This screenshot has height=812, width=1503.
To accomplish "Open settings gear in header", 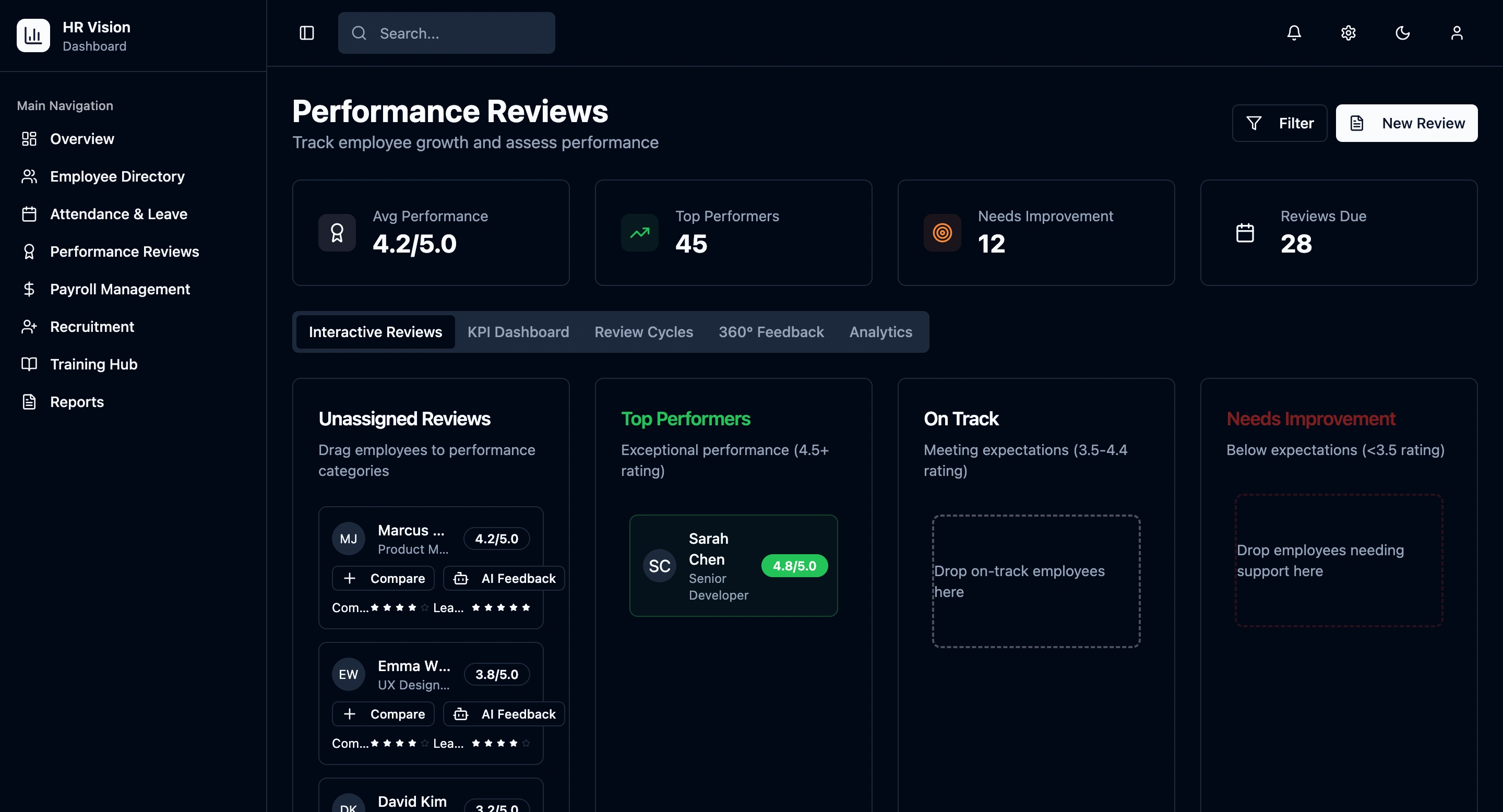I will click(x=1348, y=33).
